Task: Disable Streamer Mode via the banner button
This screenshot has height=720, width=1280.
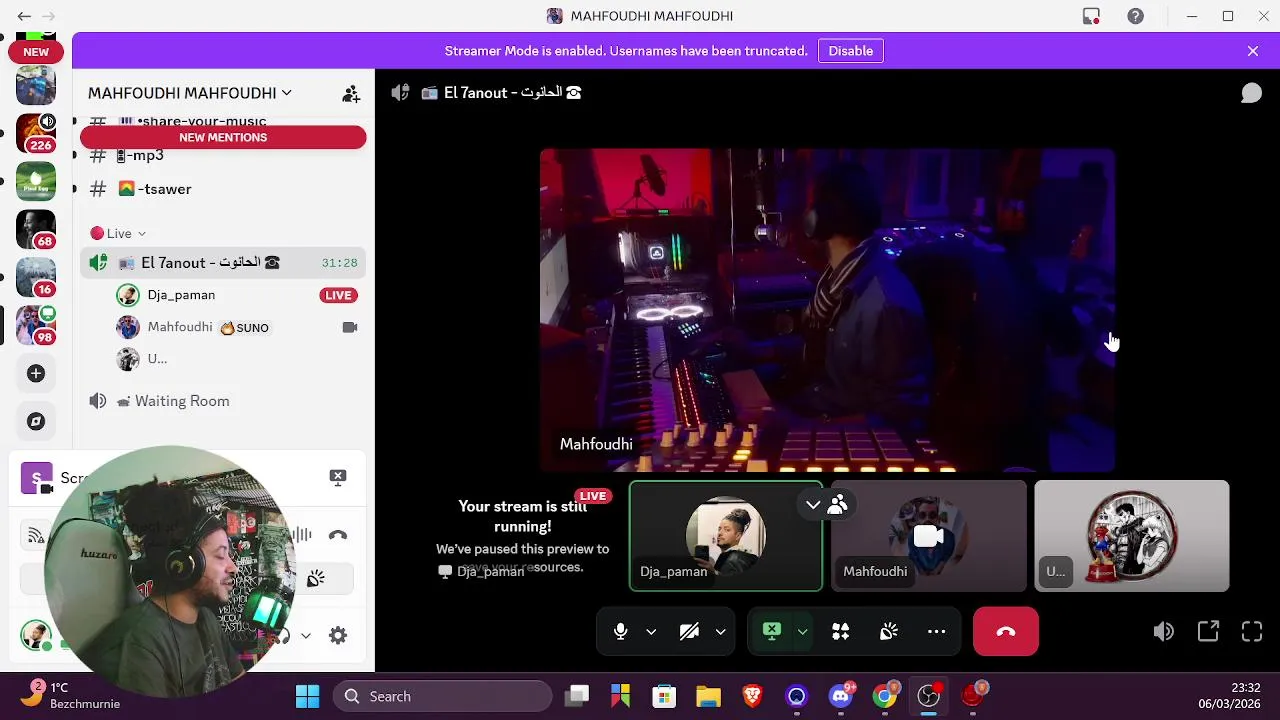Action: point(850,51)
